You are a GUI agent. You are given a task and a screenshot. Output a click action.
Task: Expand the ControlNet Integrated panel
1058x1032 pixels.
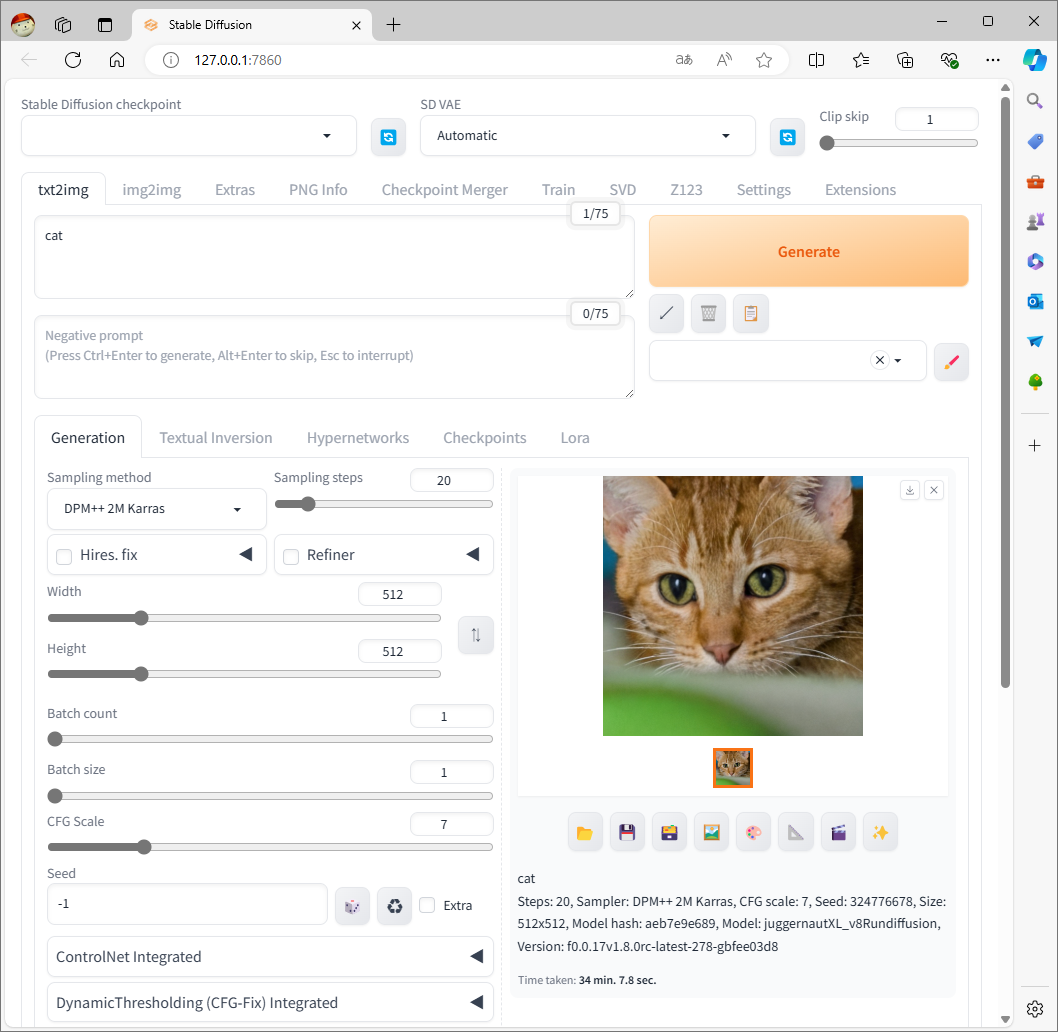coord(270,957)
